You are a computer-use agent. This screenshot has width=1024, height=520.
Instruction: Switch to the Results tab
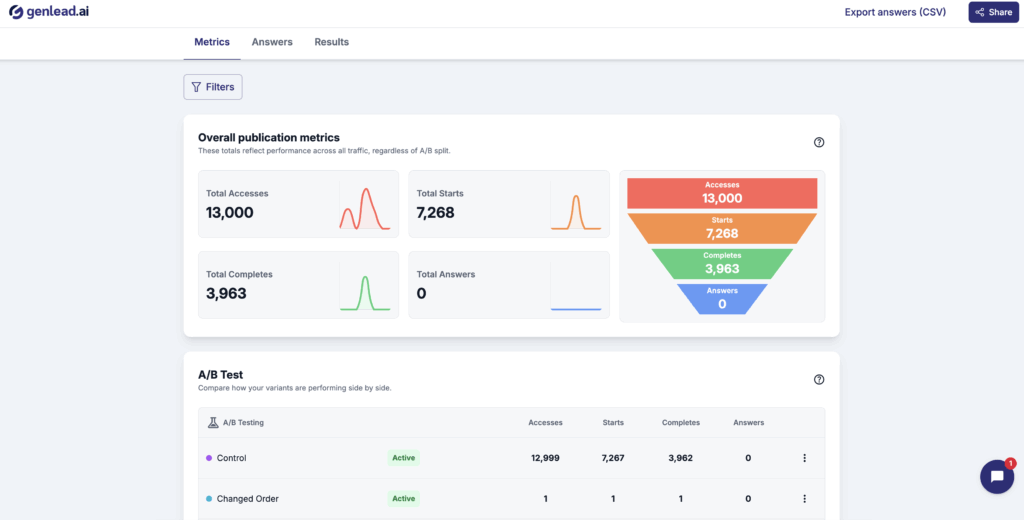[x=331, y=42]
